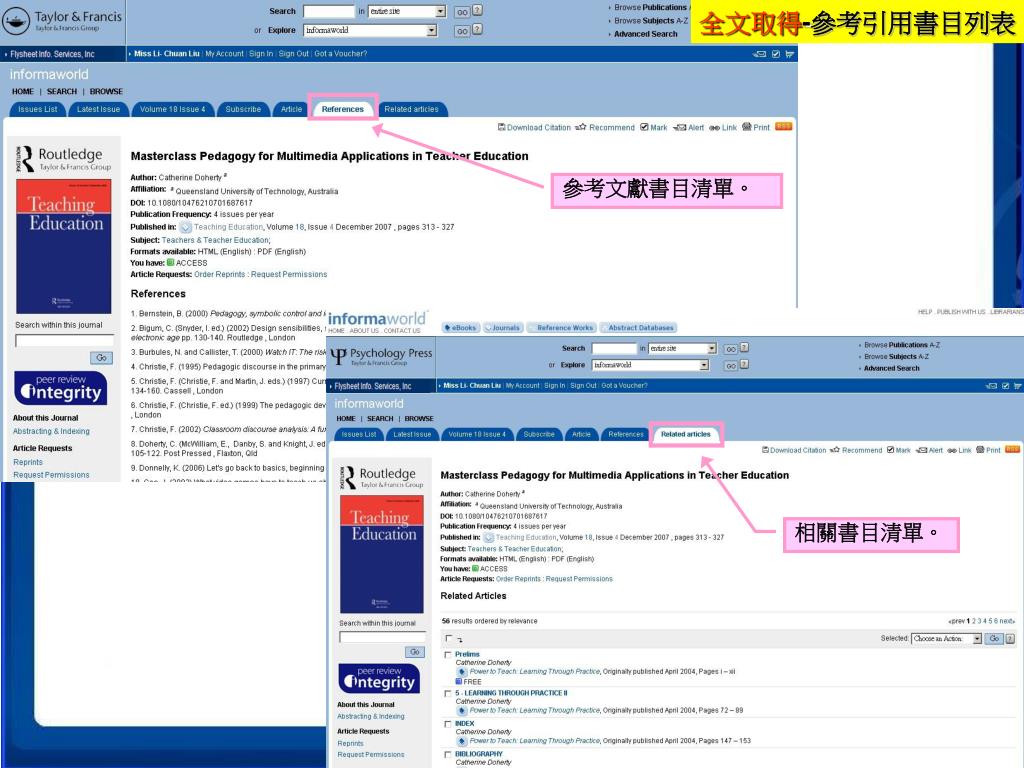Image resolution: width=1024 pixels, height=768 pixels.
Task: Tick the 5 - LEARNING THROUGH PRACTICE II checkbox
Action: 448,694
